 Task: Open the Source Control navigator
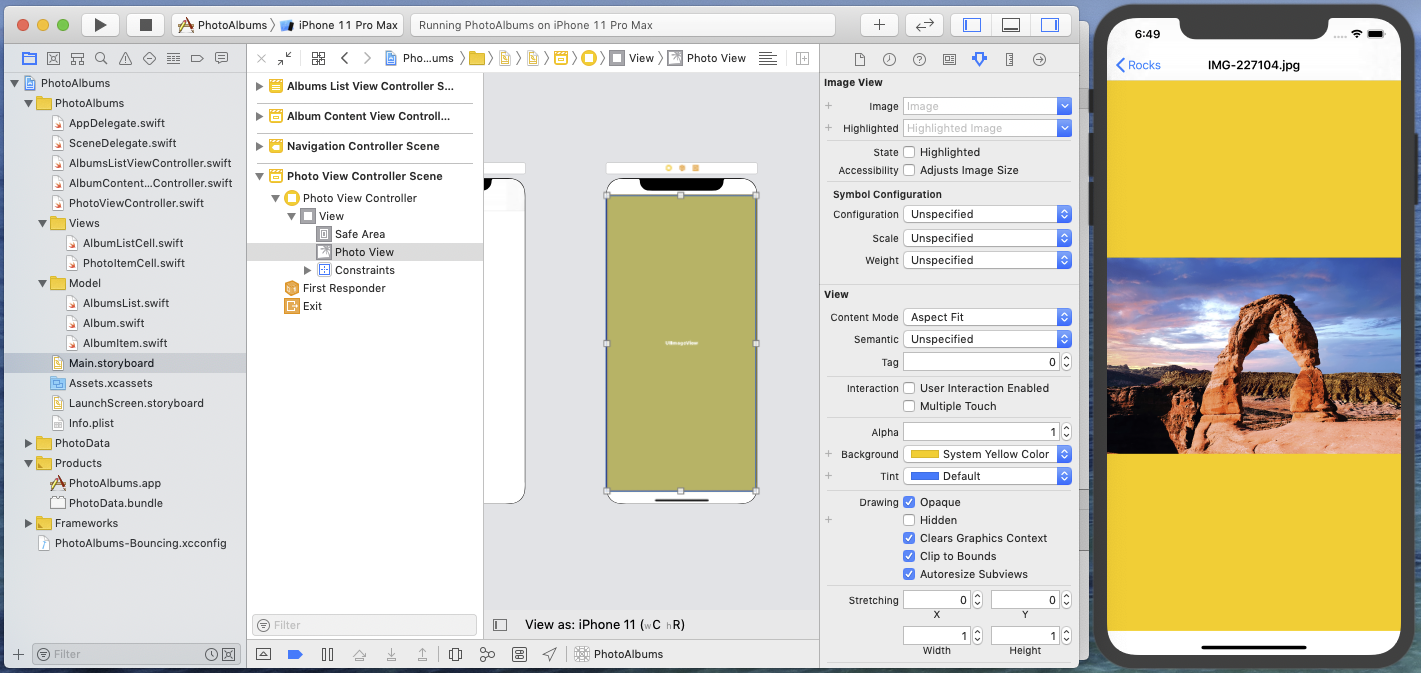[x=53, y=58]
